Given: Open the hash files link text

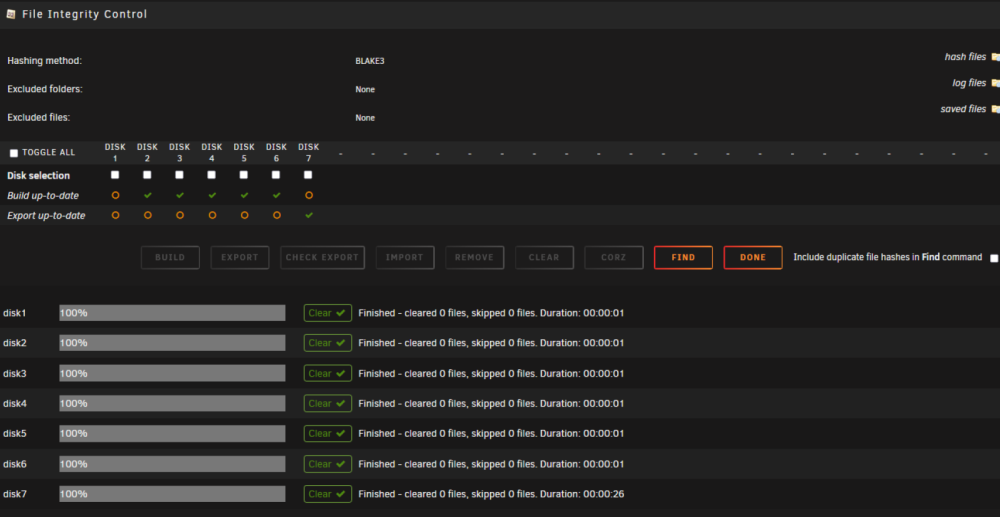Looking at the screenshot, I should [965, 57].
